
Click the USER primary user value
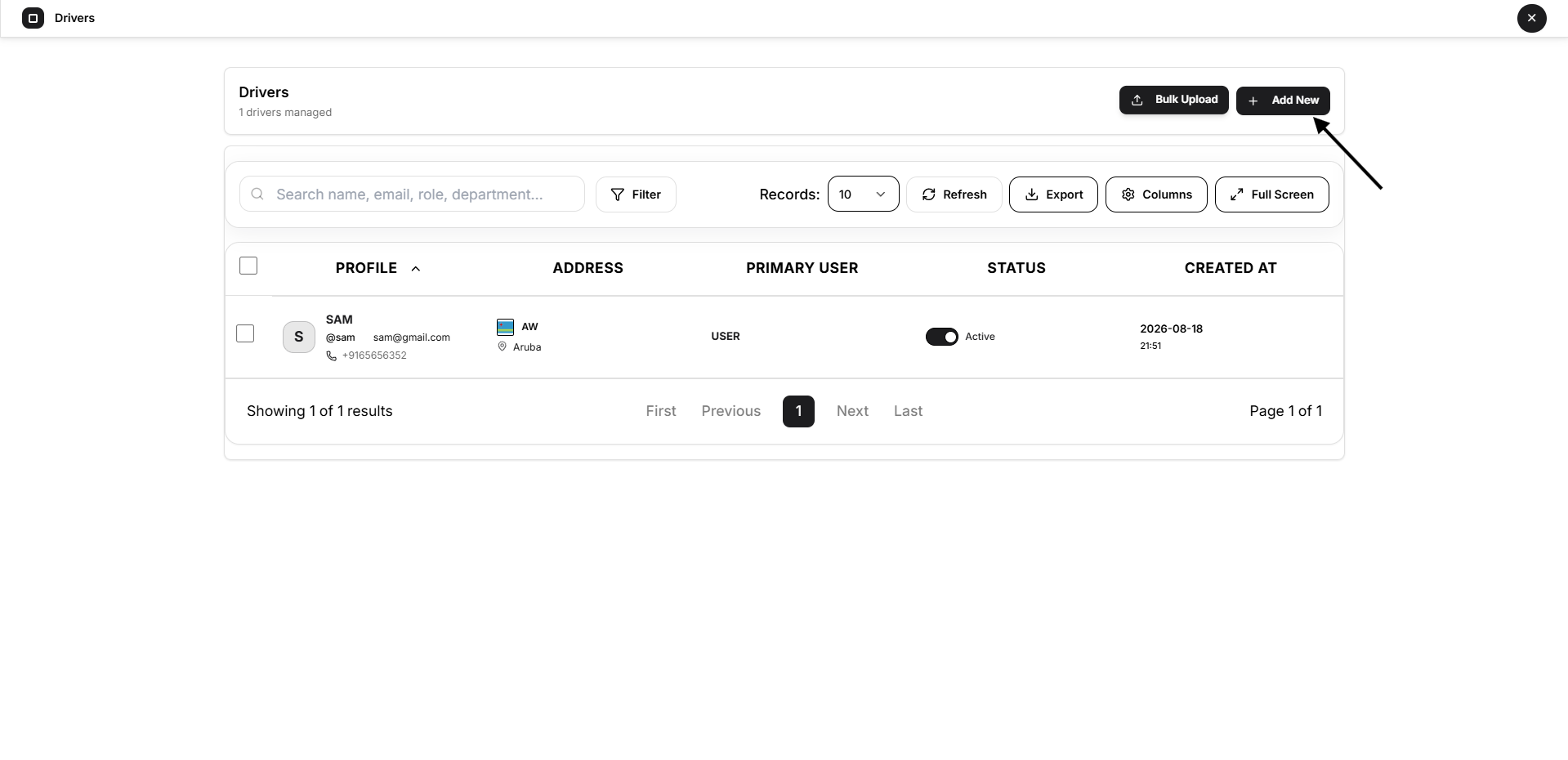point(726,337)
